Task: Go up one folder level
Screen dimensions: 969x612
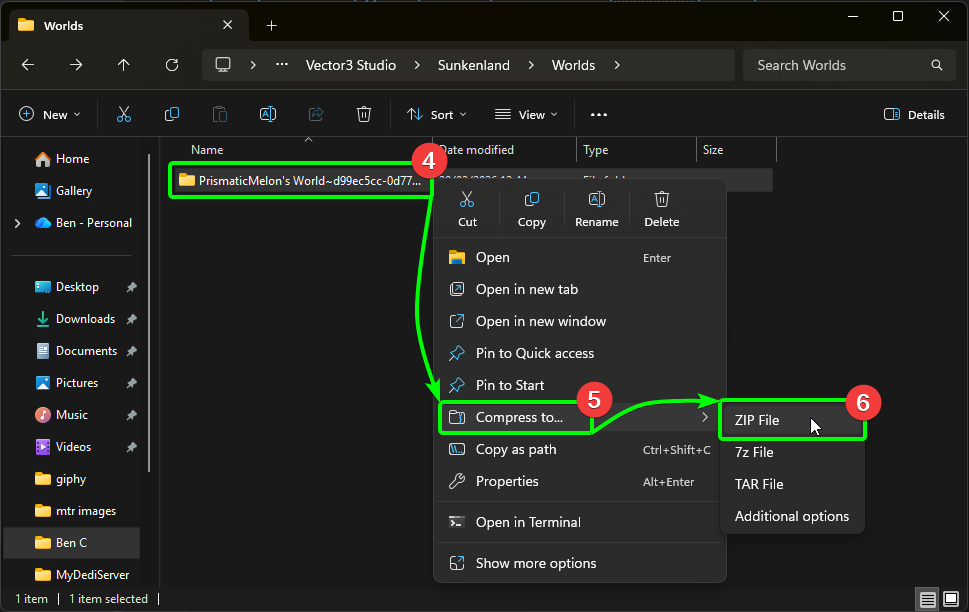Action: tap(124, 65)
